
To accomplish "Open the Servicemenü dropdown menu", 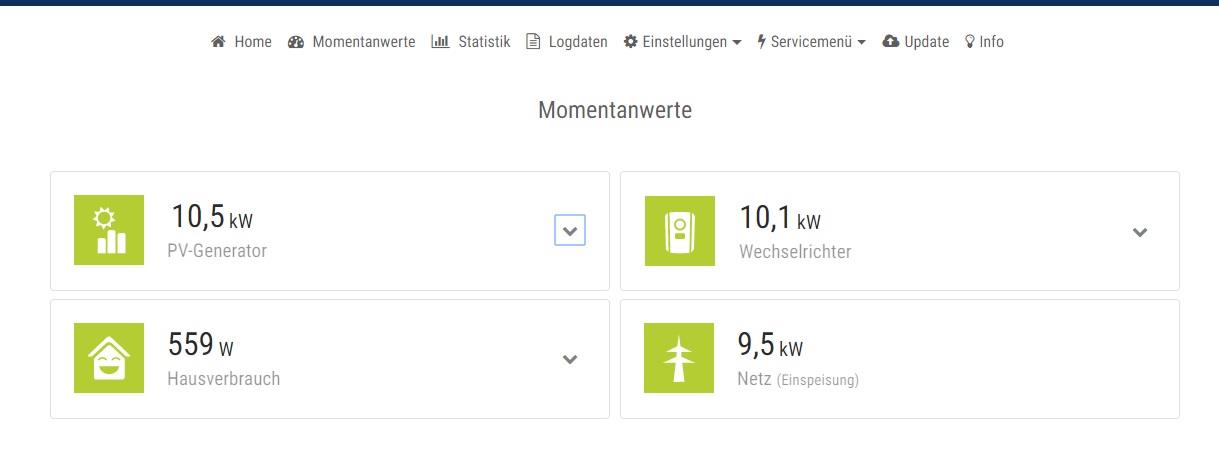I will pyautogui.click(x=812, y=42).
